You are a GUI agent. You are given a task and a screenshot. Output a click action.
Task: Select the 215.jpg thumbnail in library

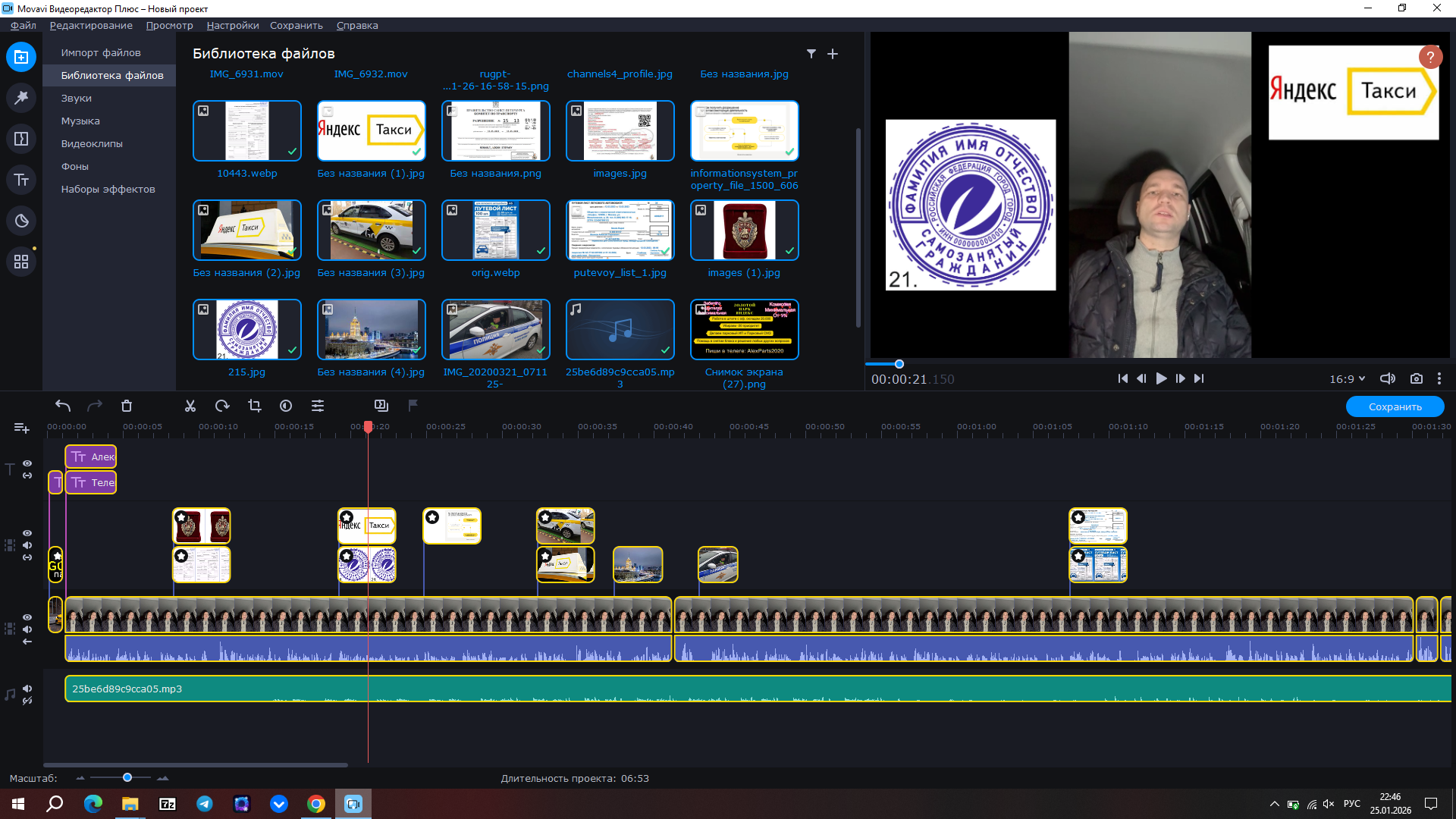246,329
